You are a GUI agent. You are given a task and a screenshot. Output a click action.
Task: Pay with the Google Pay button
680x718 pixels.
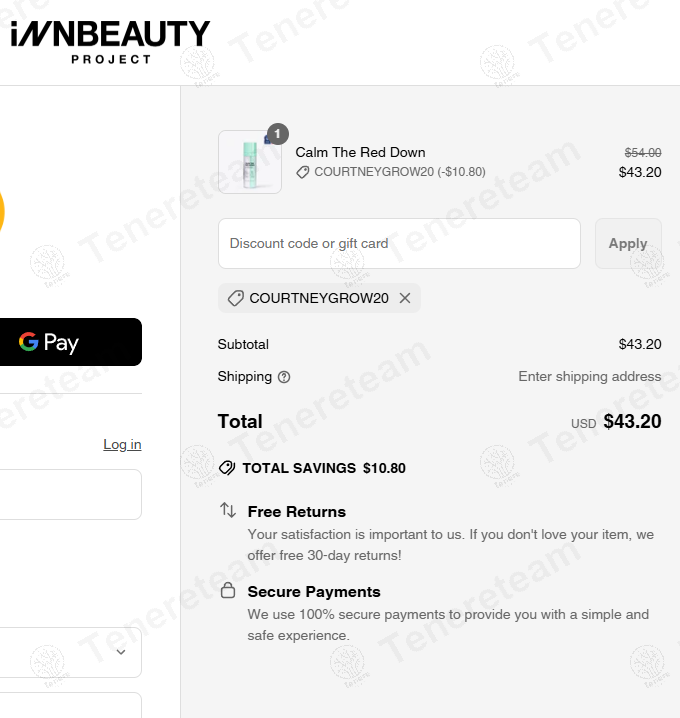click(x=70, y=342)
